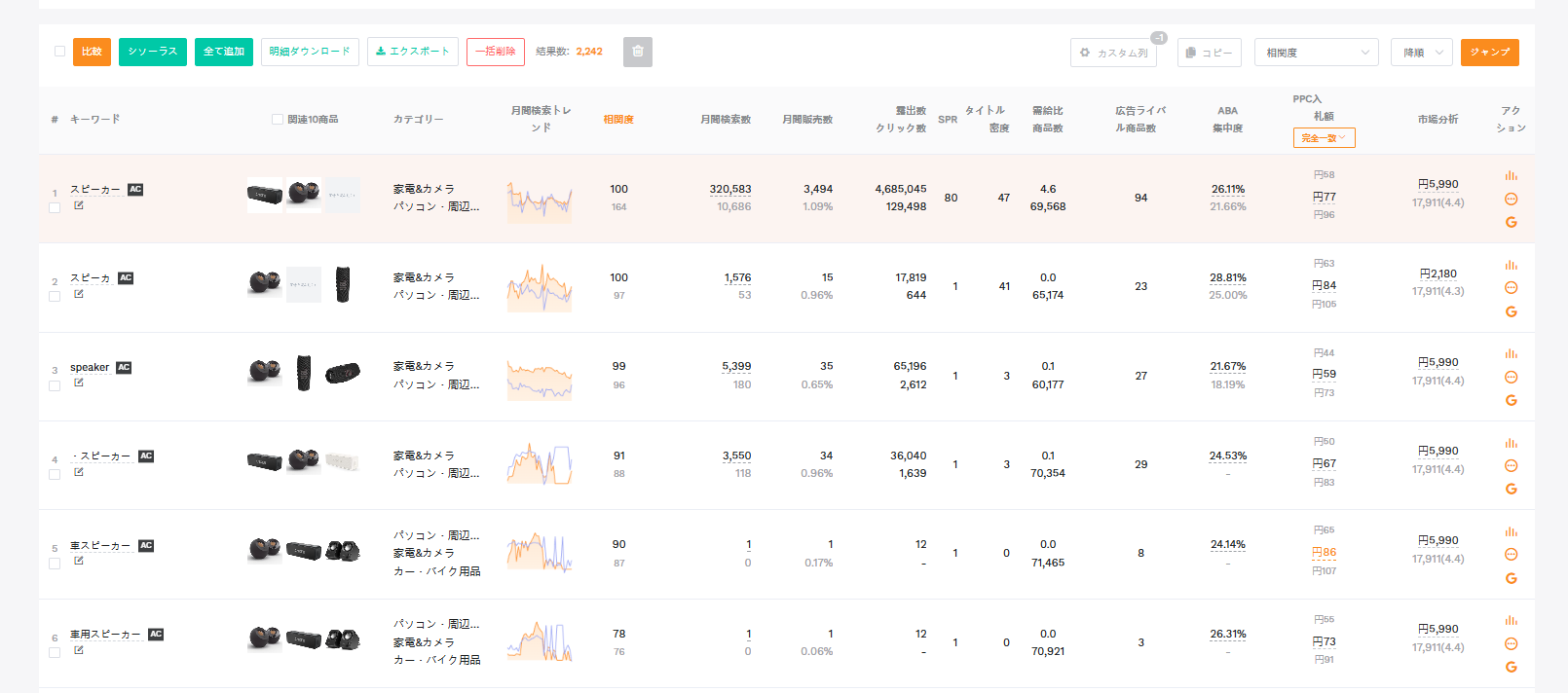This screenshot has width=1568, height=693.
Task: Sort by 月間検索数 column header
Action: point(725,120)
